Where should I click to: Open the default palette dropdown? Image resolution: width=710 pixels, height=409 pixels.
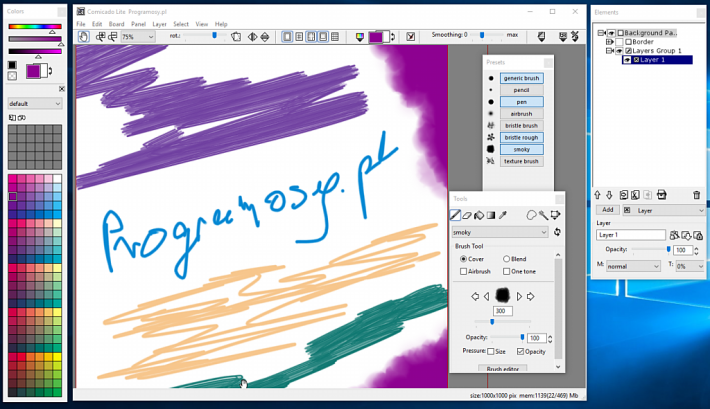[x=35, y=103]
